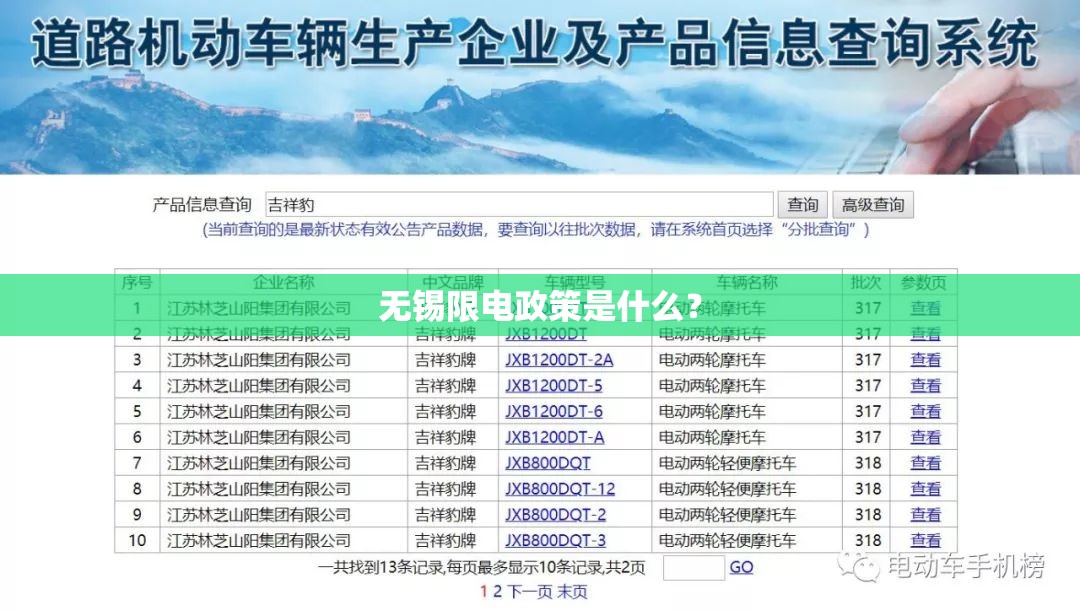Select batch number 317 in row 6
This screenshot has width=1080, height=611.
point(866,437)
